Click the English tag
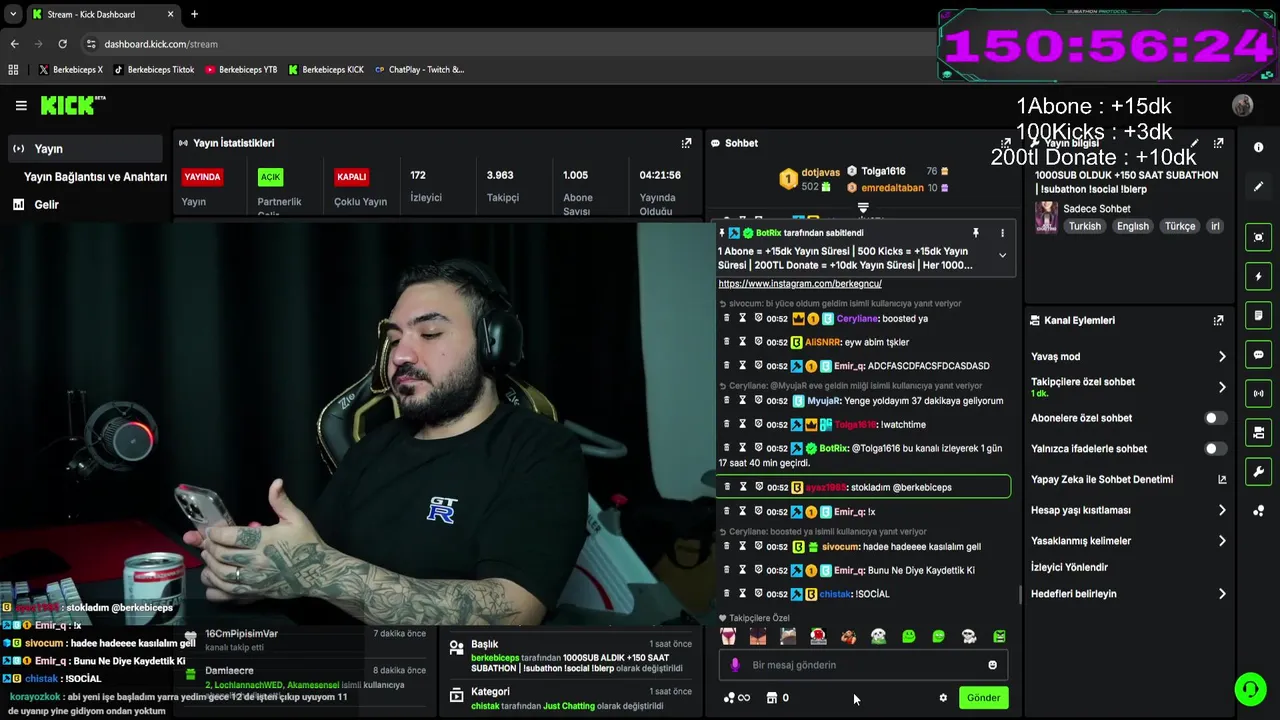This screenshot has height=720, width=1280. 1132,226
